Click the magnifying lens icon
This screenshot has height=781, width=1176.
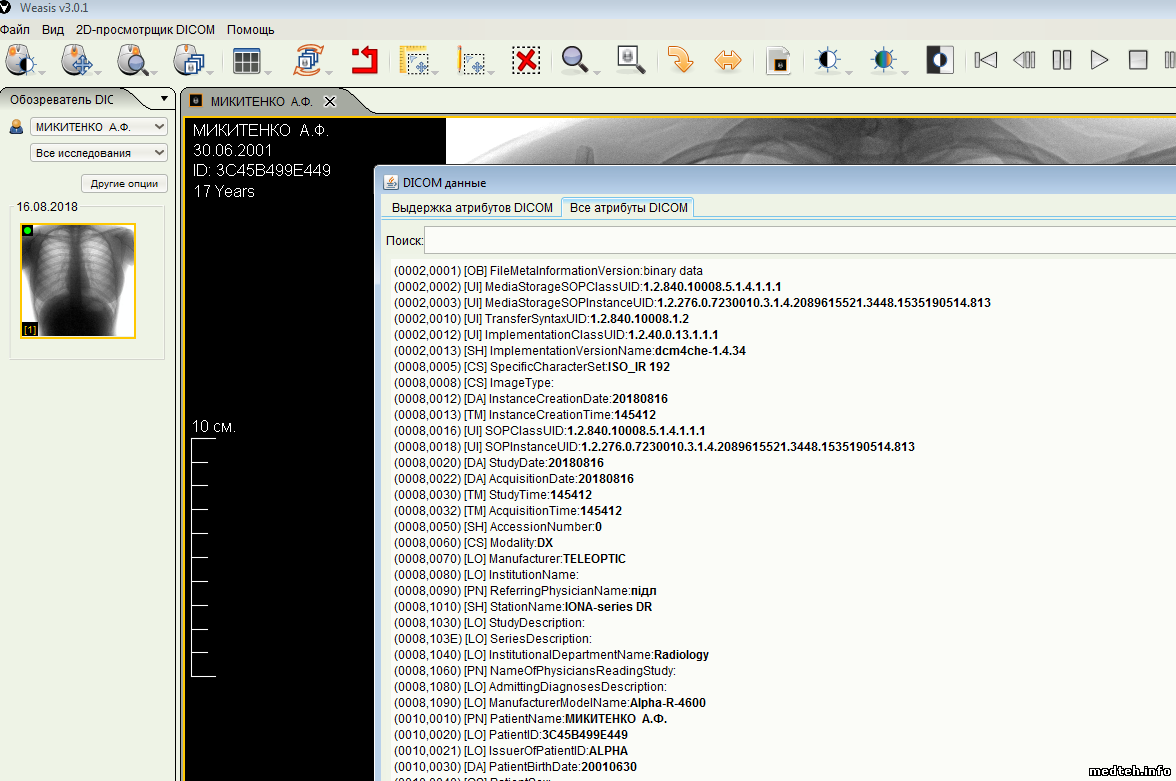point(629,61)
